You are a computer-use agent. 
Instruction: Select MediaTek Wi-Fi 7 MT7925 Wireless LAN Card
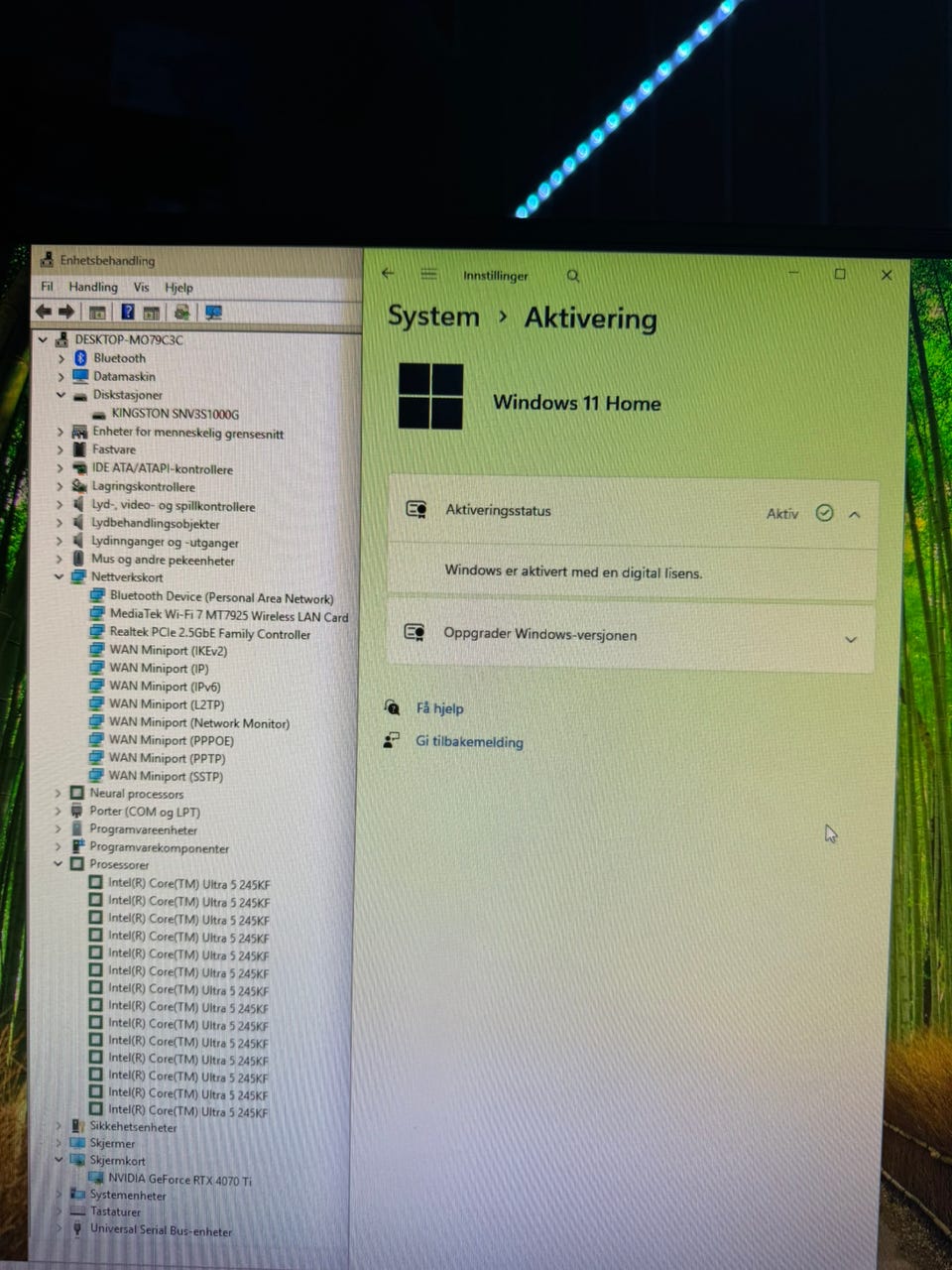pos(229,616)
